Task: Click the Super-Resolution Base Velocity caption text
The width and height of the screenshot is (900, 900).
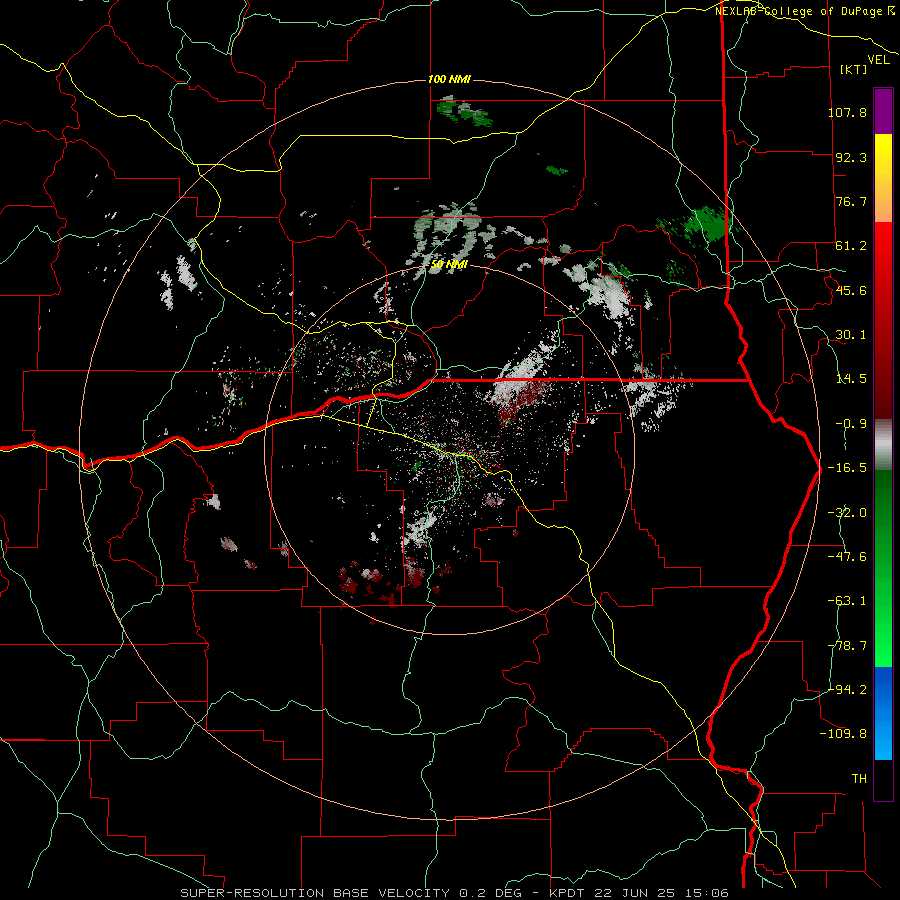Action: pos(455,893)
